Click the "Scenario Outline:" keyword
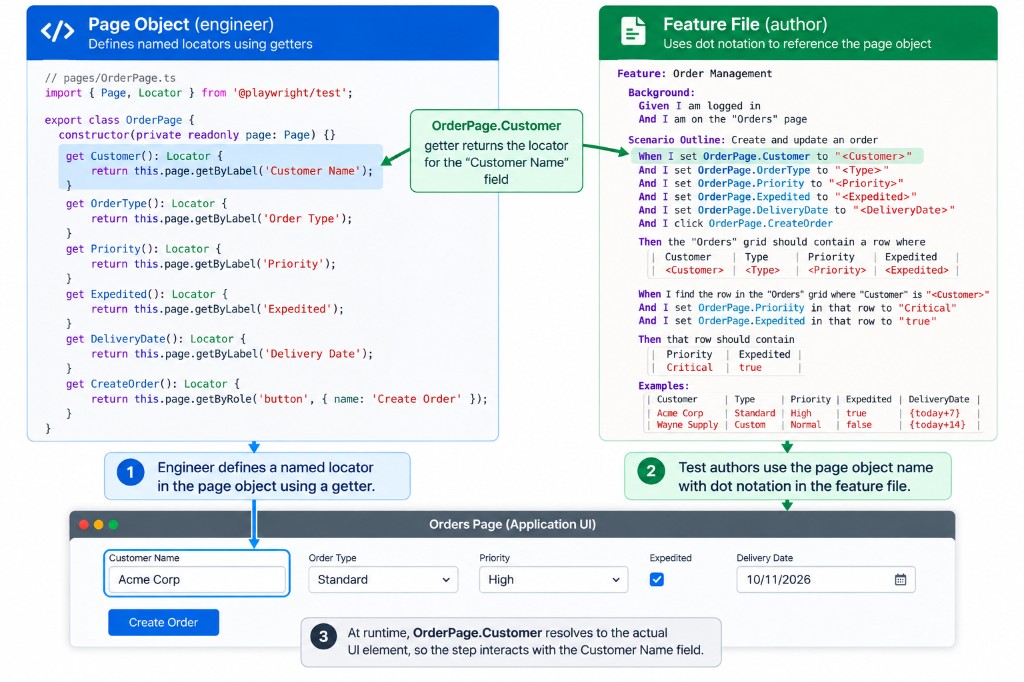Image resolution: width=1024 pixels, height=682 pixels. tap(677, 140)
